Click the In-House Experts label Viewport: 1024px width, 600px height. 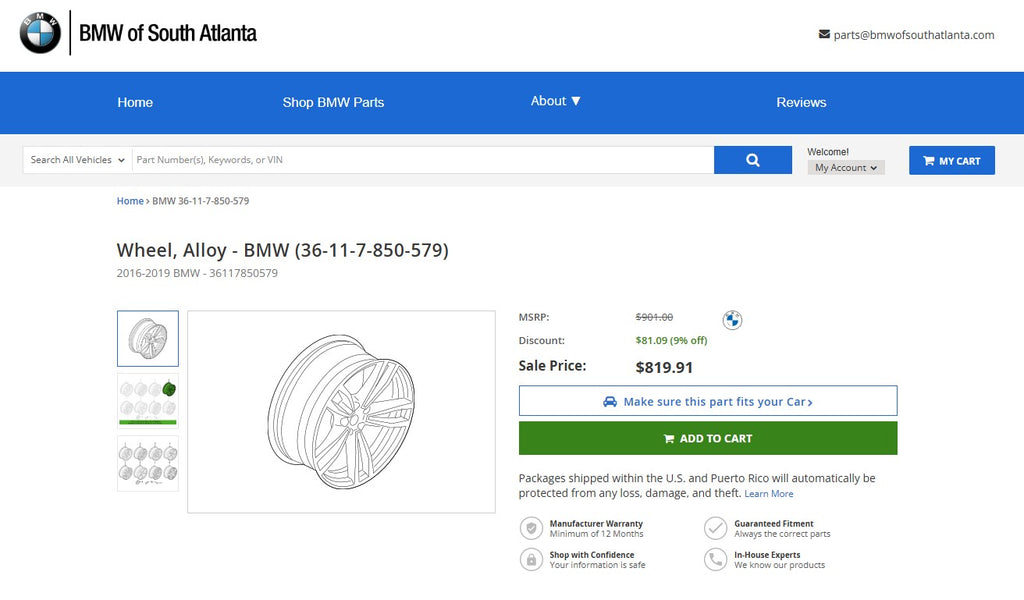(767, 555)
